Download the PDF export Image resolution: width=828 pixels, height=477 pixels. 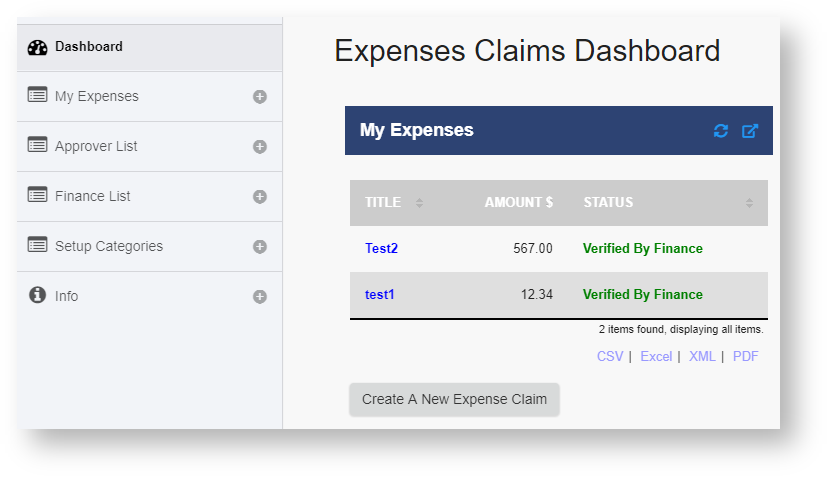pyautogui.click(x=745, y=356)
